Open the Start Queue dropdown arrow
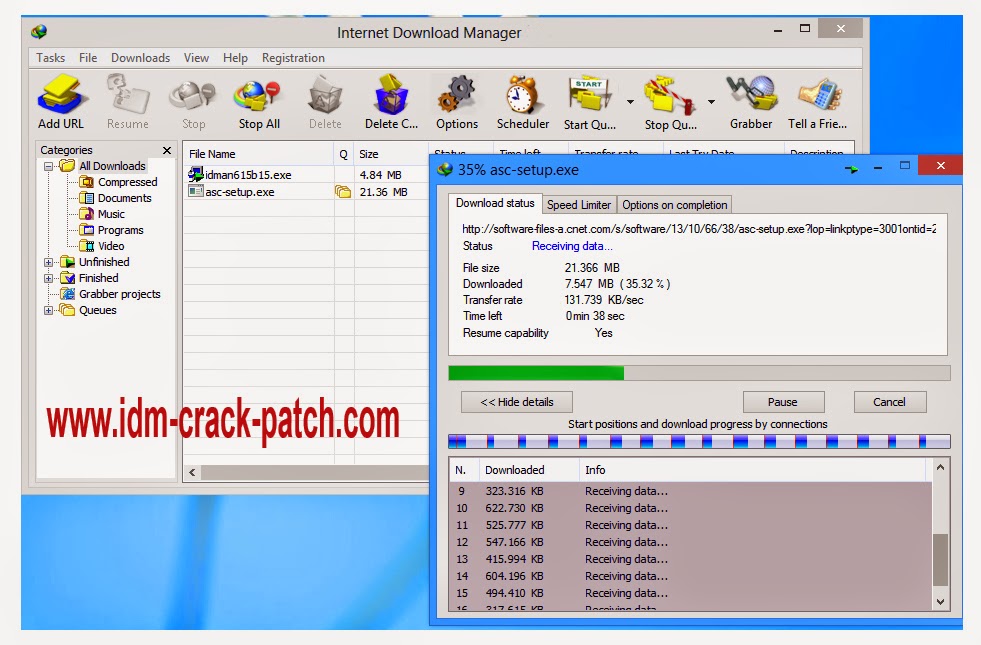 [630, 101]
